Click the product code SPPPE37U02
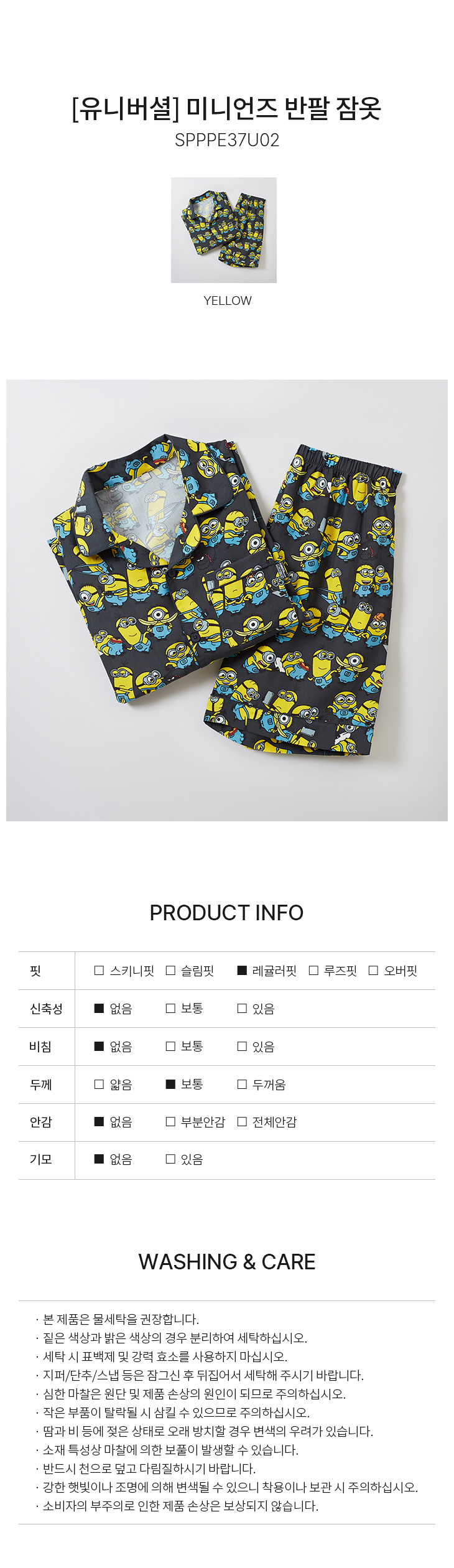The width and height of the screenshot is (454, 1568). coord(227,140)
